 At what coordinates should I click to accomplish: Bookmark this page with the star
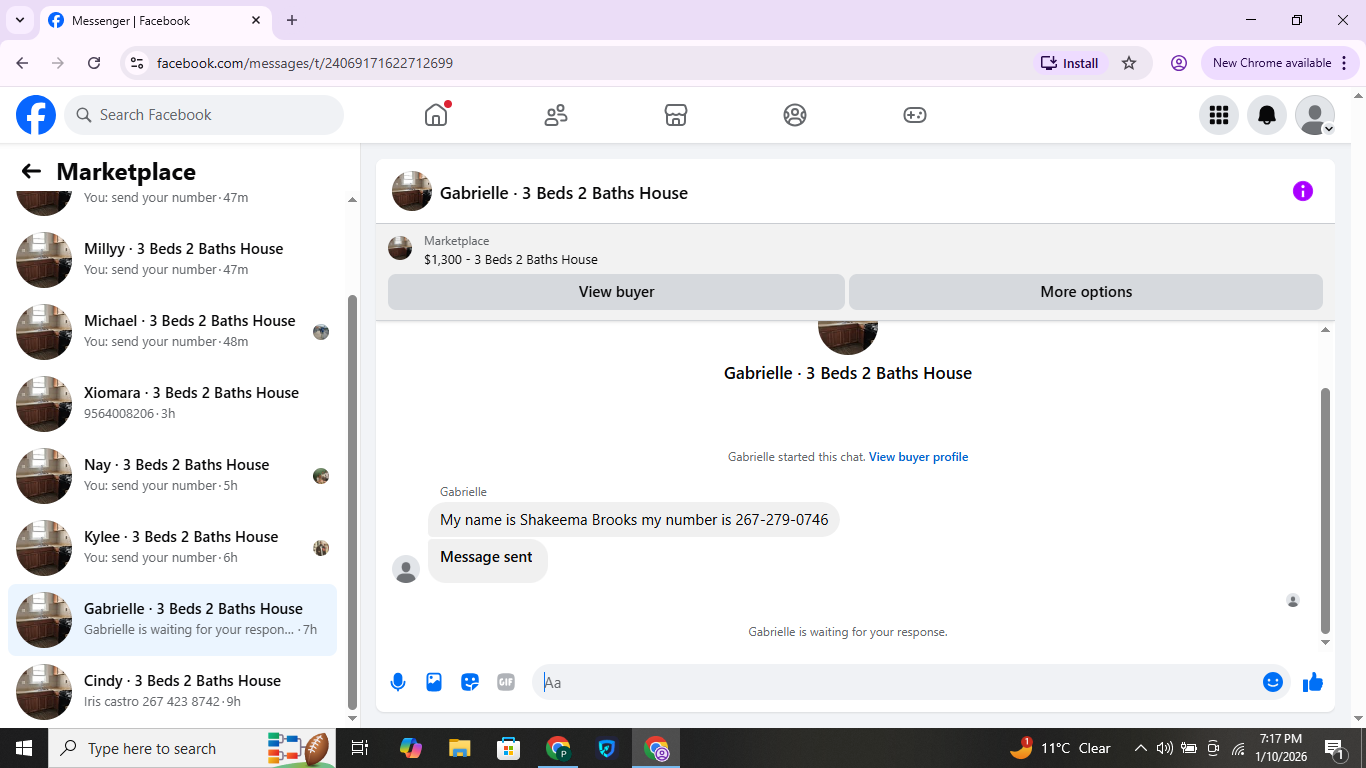(1129, 63)
